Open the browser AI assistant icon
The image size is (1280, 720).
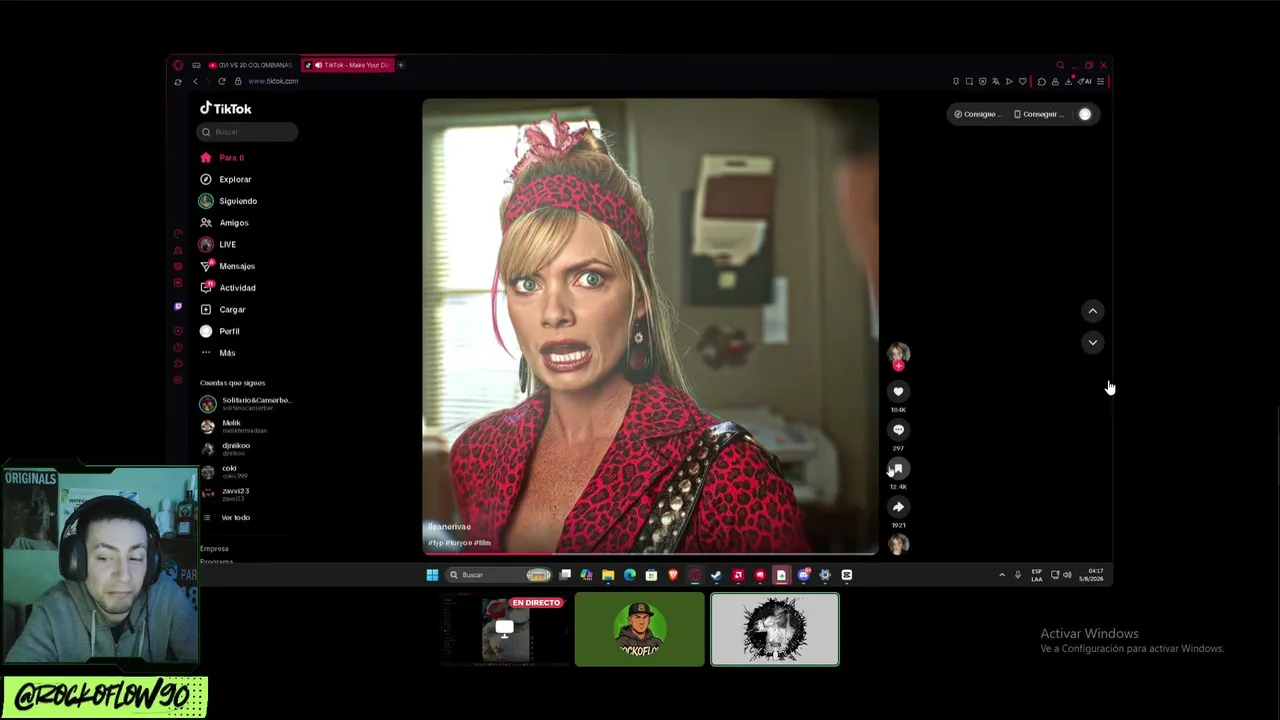coord(1084,81)
